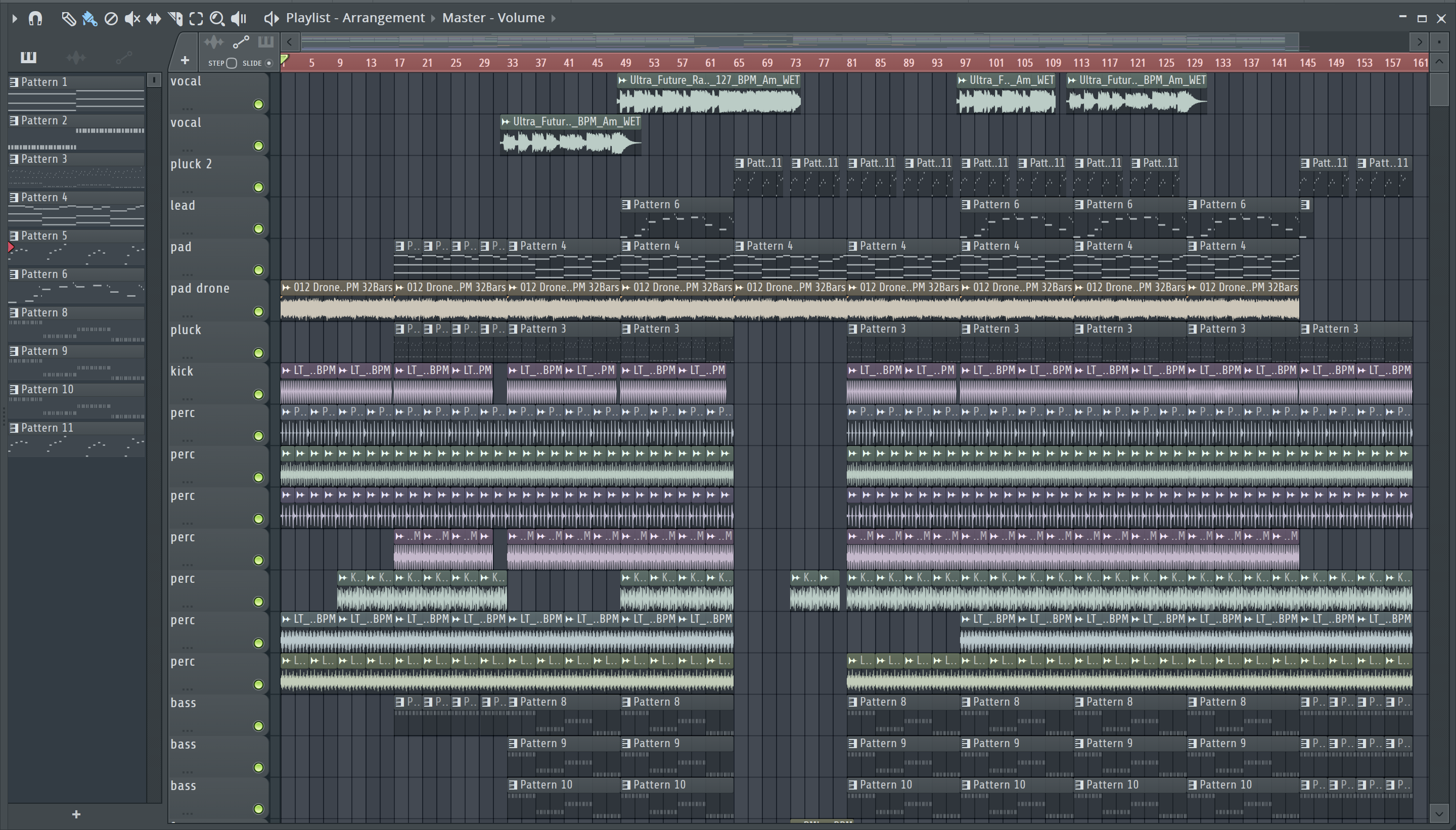Open the playlist options menu arrow
Screen dimensions: 1456x830
click(x=15, y=19)
